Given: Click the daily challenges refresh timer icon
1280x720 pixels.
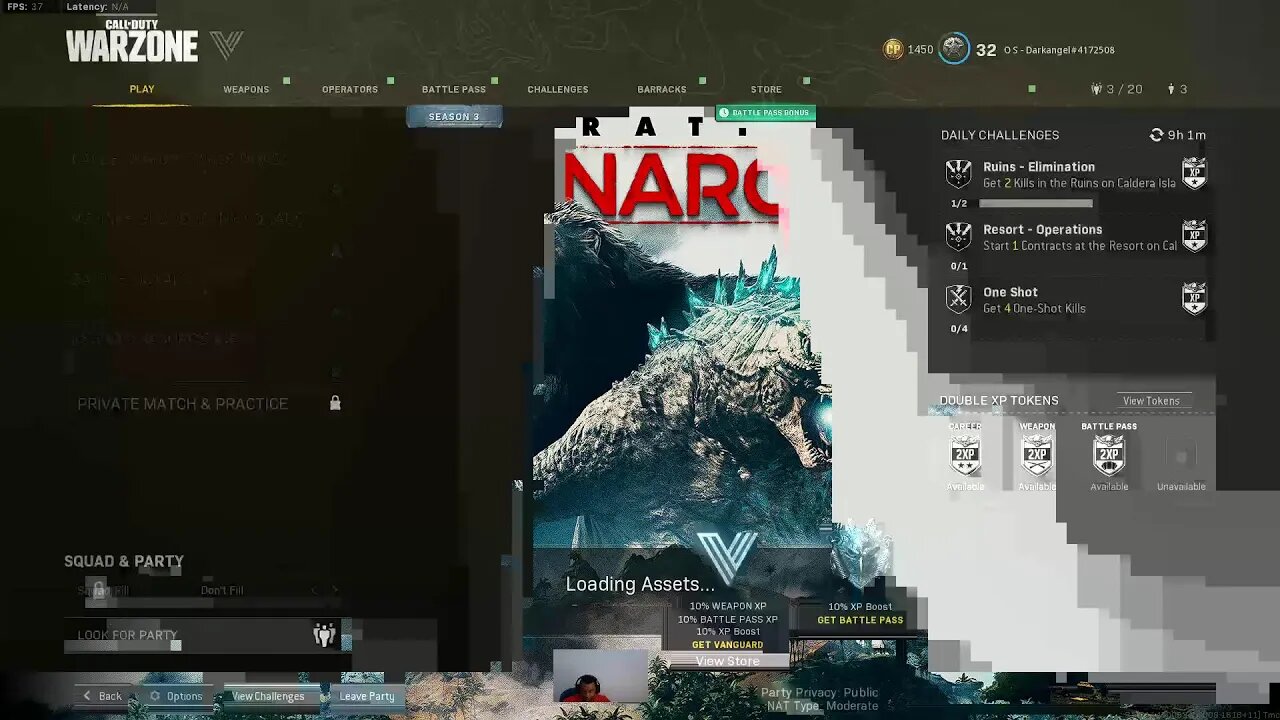Looking at the screenshot, I should [x=1157, y=135].
